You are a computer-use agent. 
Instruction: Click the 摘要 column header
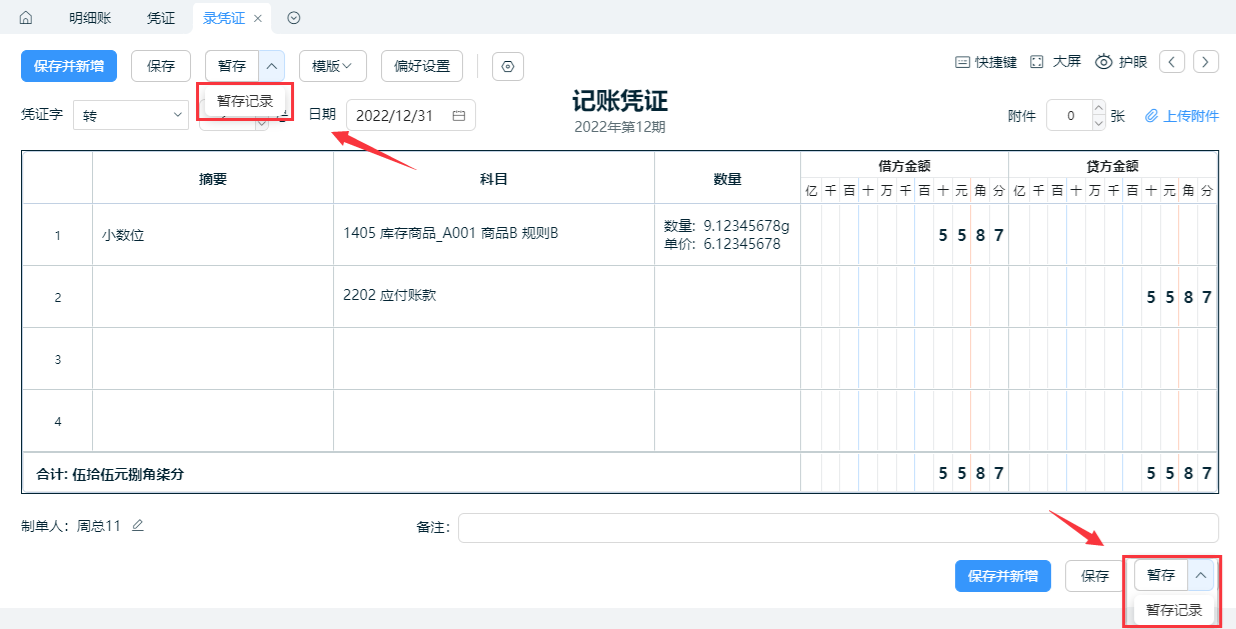pos(213,179)
